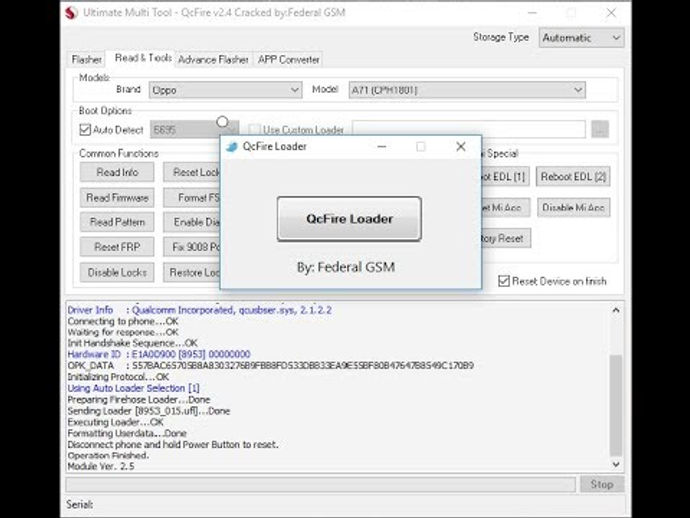This screenshot has height=518, width=690.
Task: Click the Reset Lock button
Action: coord(191,172)
